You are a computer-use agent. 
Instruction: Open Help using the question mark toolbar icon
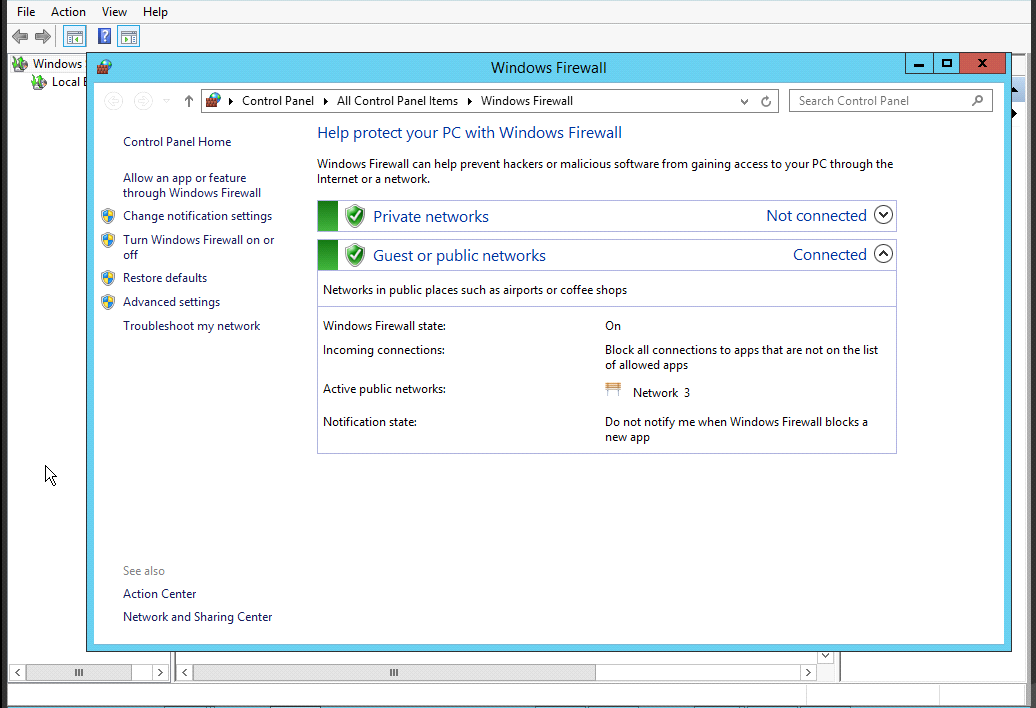pos(104,36)
